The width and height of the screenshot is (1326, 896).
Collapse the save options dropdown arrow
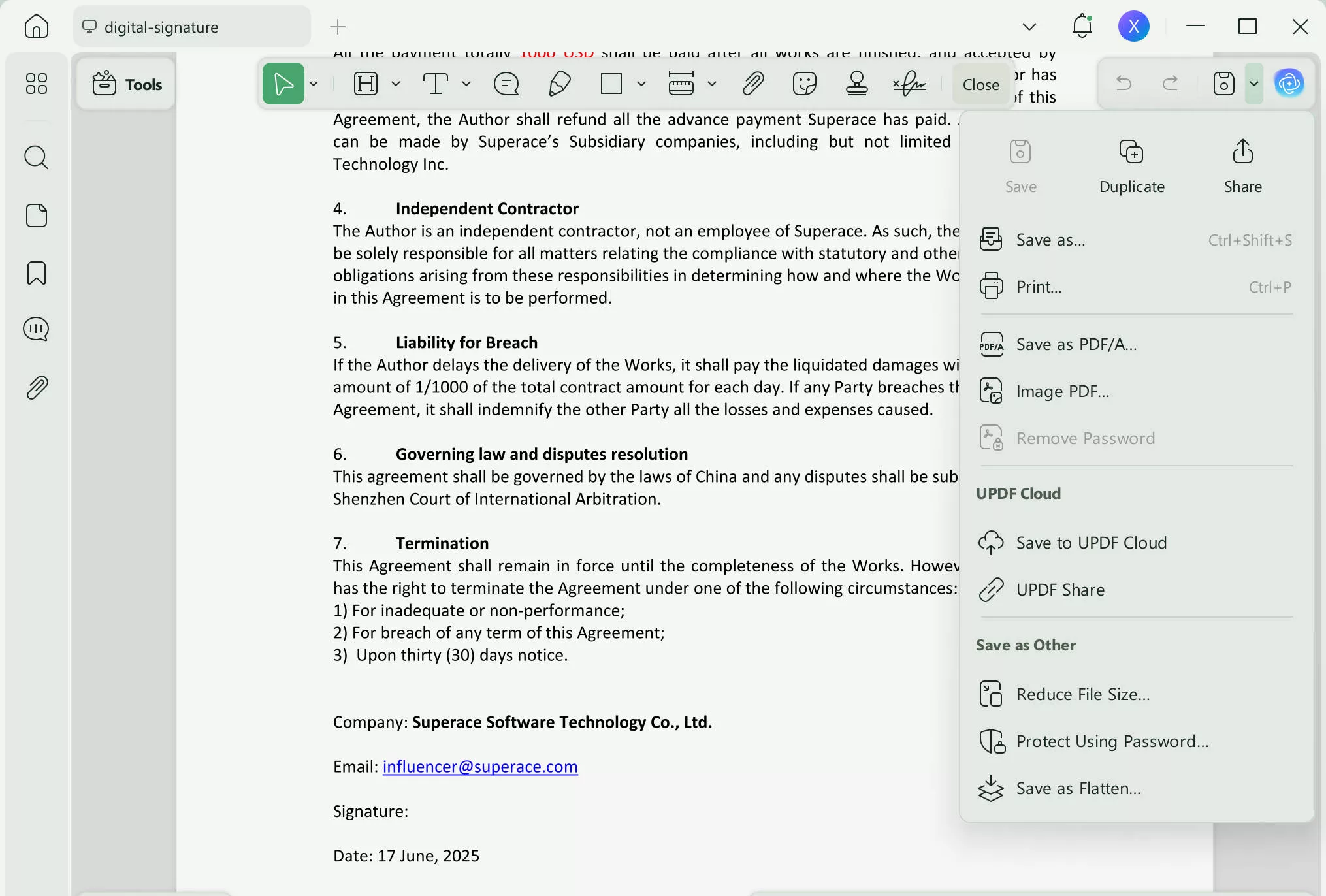1253,84
